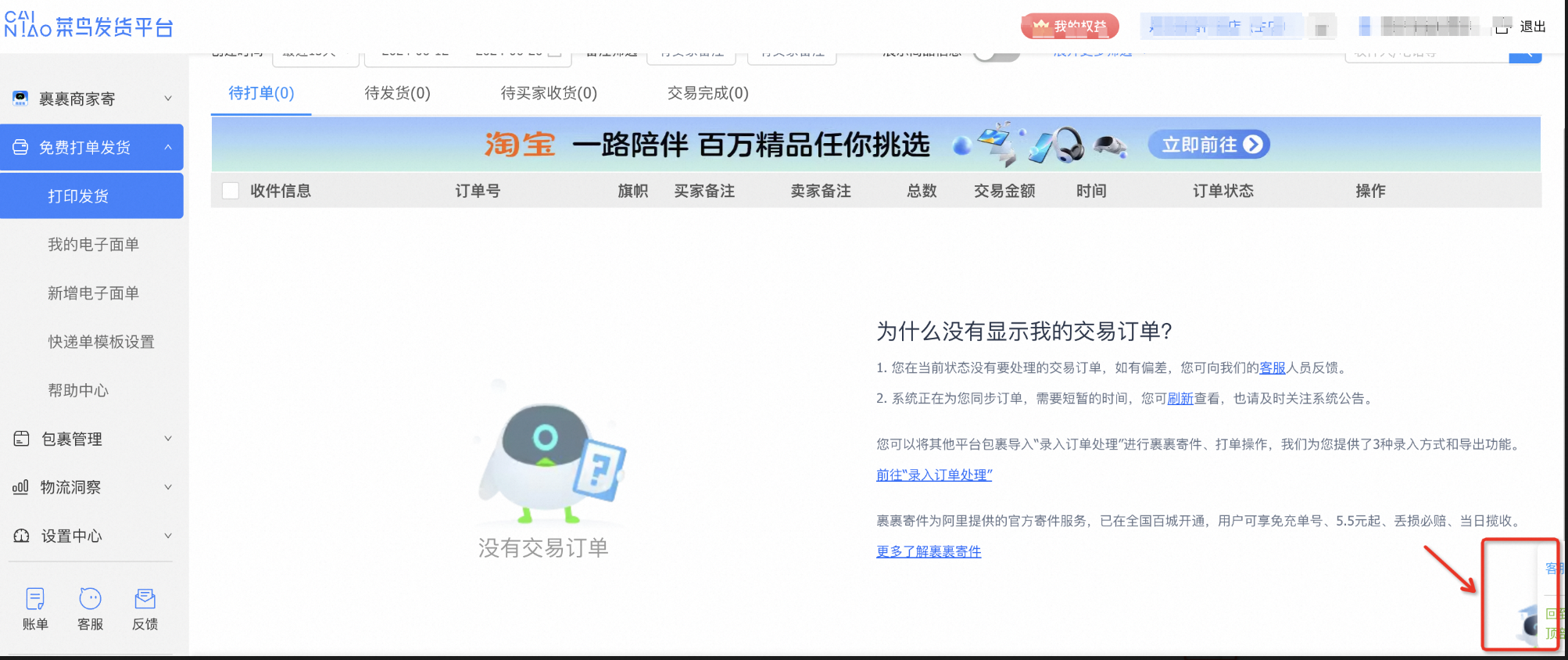Select 打印发货 in the sidebar

tap(91, 195)
